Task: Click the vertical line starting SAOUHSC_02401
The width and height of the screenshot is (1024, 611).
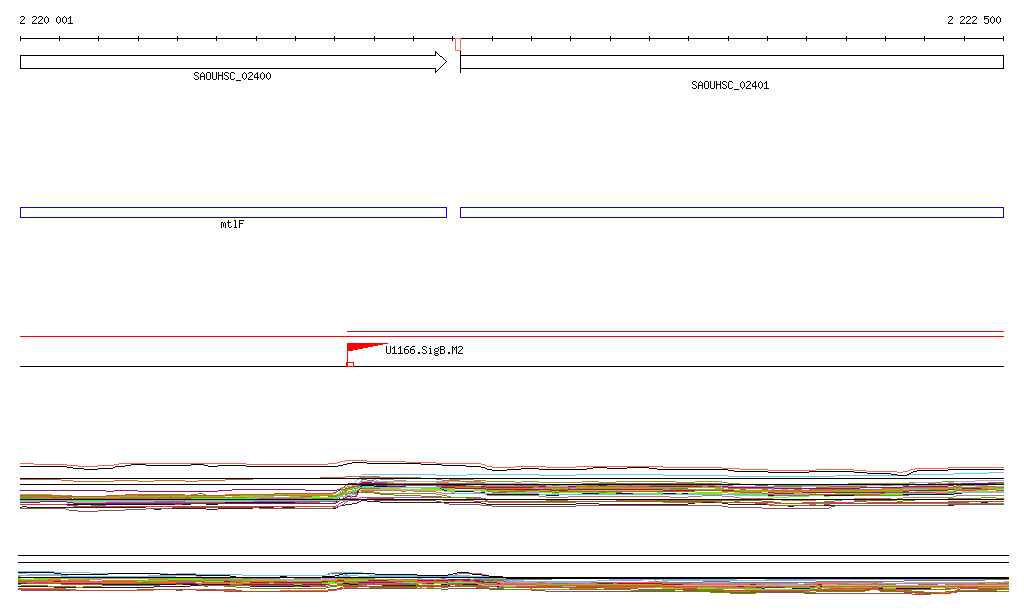Action: click(460, 60)
